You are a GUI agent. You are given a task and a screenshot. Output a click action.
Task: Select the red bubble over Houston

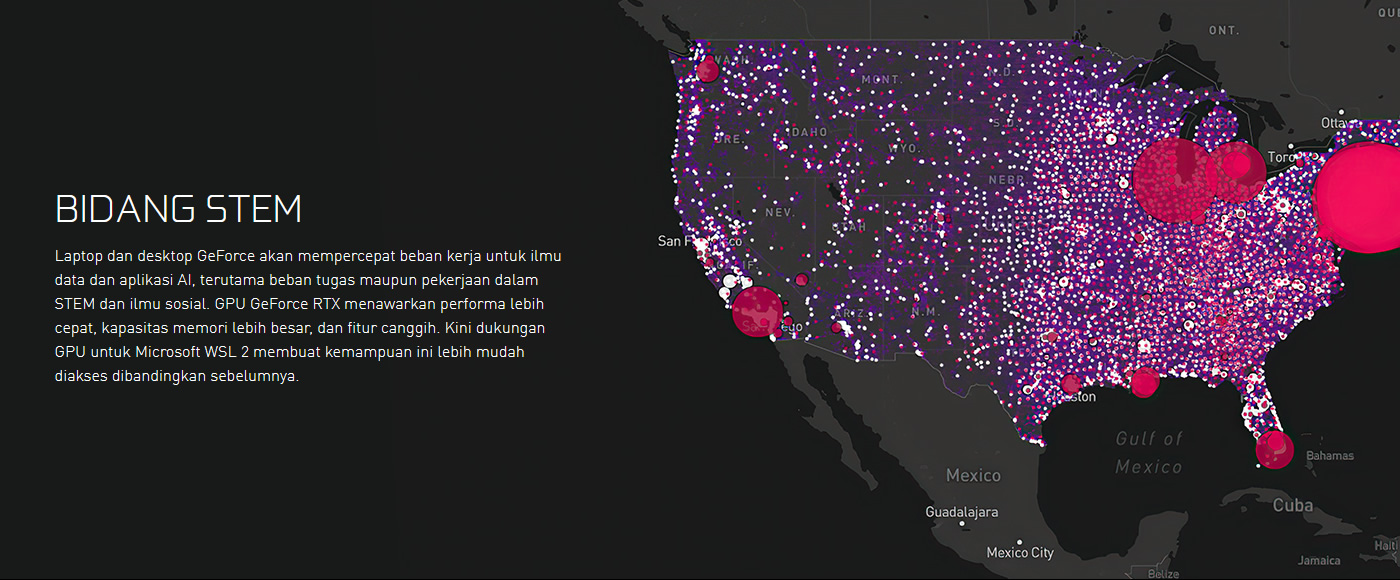click(1071, 384)
